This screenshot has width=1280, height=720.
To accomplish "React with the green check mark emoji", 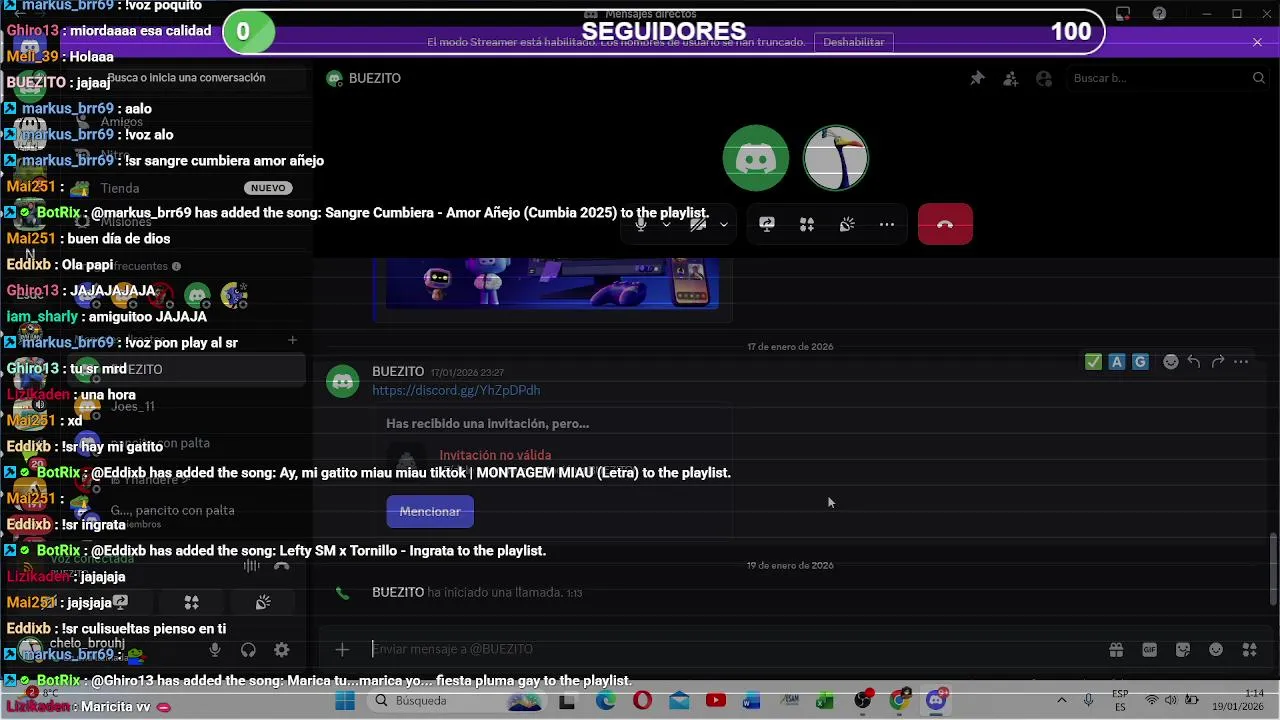I will (1093, 362).
